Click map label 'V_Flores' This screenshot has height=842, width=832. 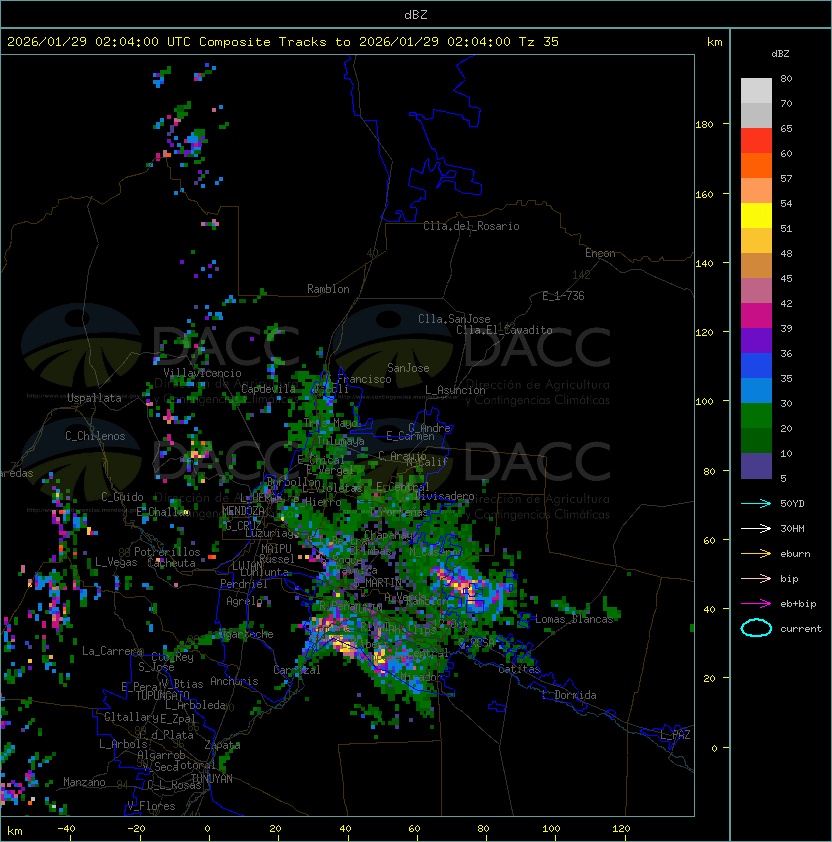point(151,806)
